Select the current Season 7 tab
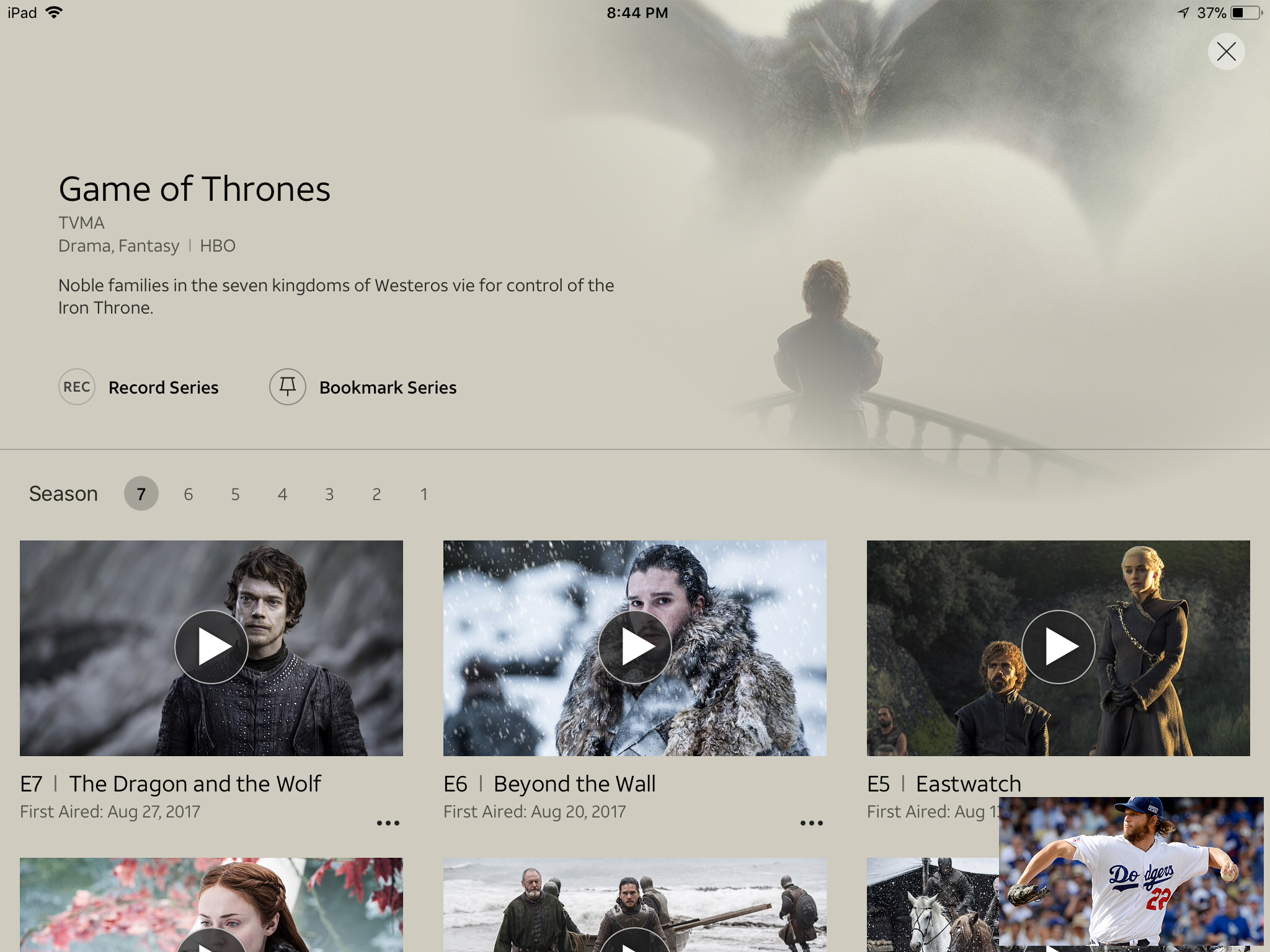 coord(141,494)
